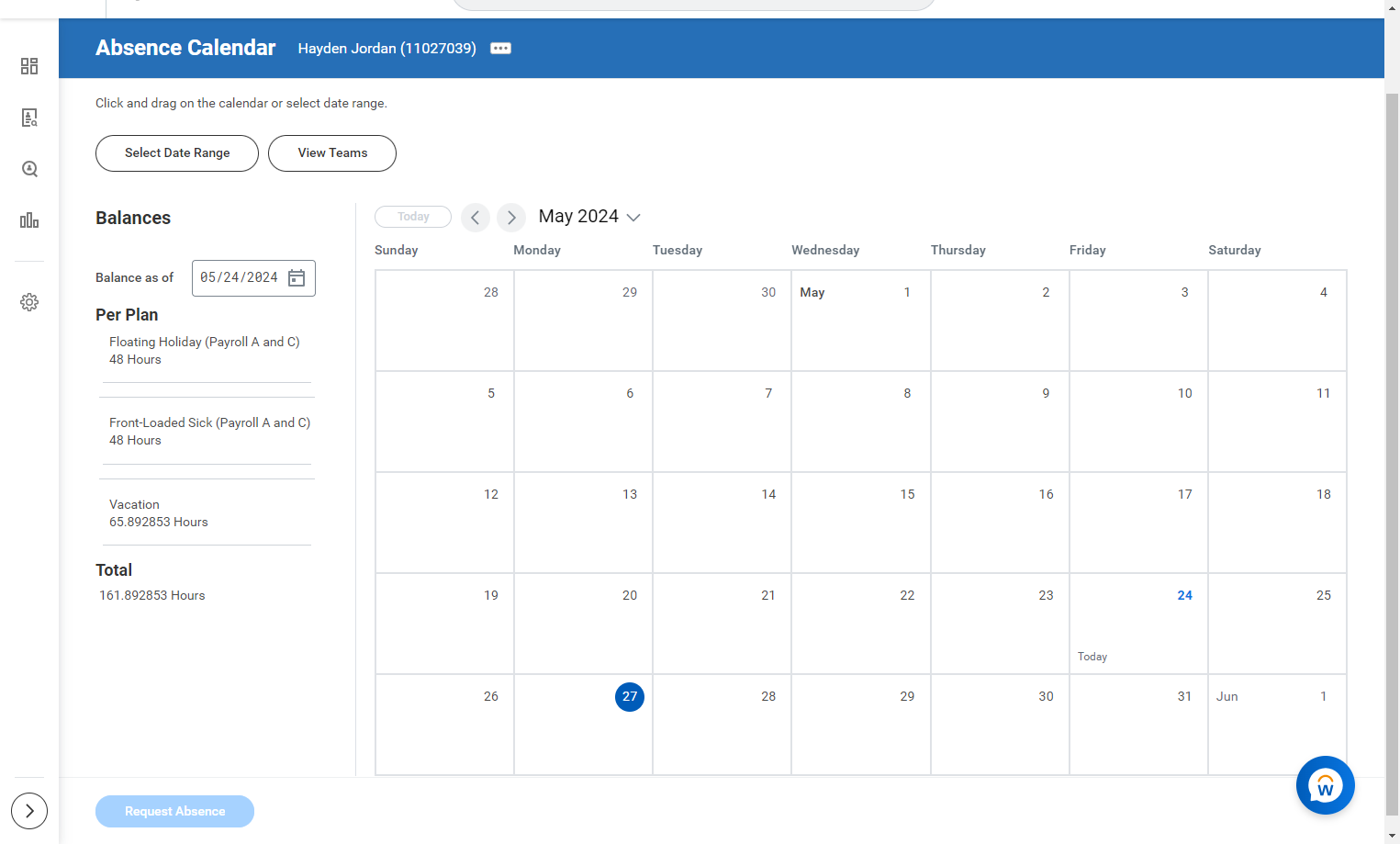This screenshot has height=844, width=1400.
Task: Select May 10 on the calendar
Action: 1138,422
